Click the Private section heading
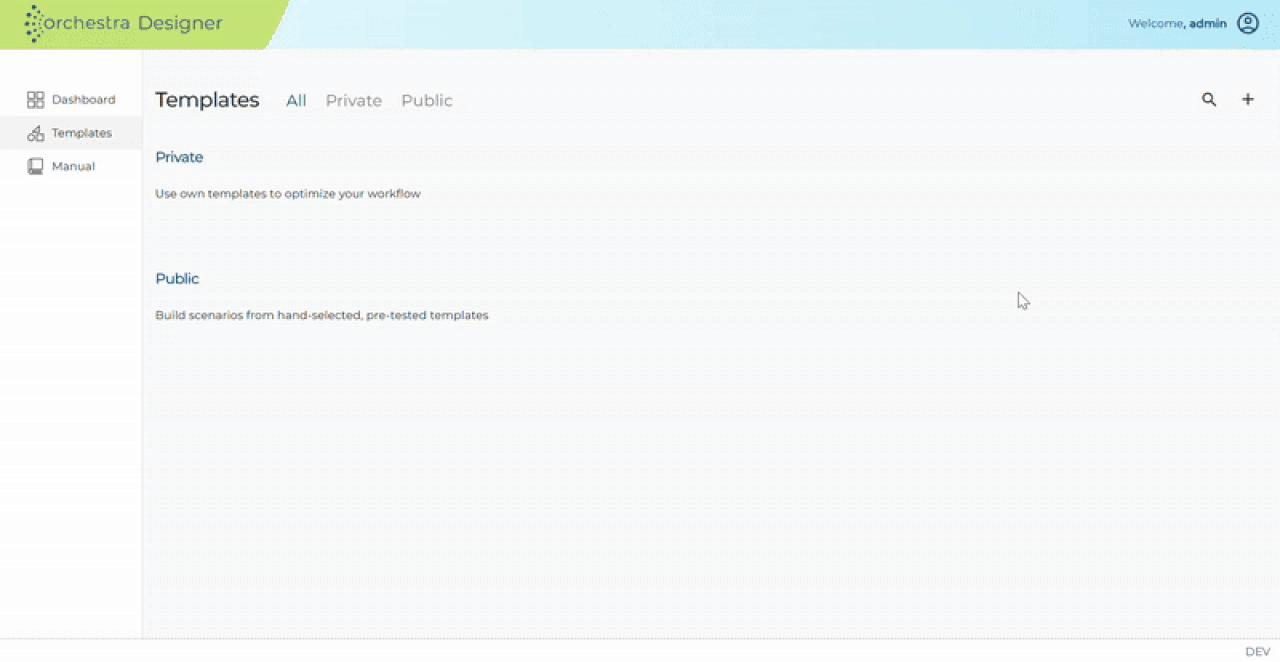This screenshot has width=1280, height=662. point(179,157)
